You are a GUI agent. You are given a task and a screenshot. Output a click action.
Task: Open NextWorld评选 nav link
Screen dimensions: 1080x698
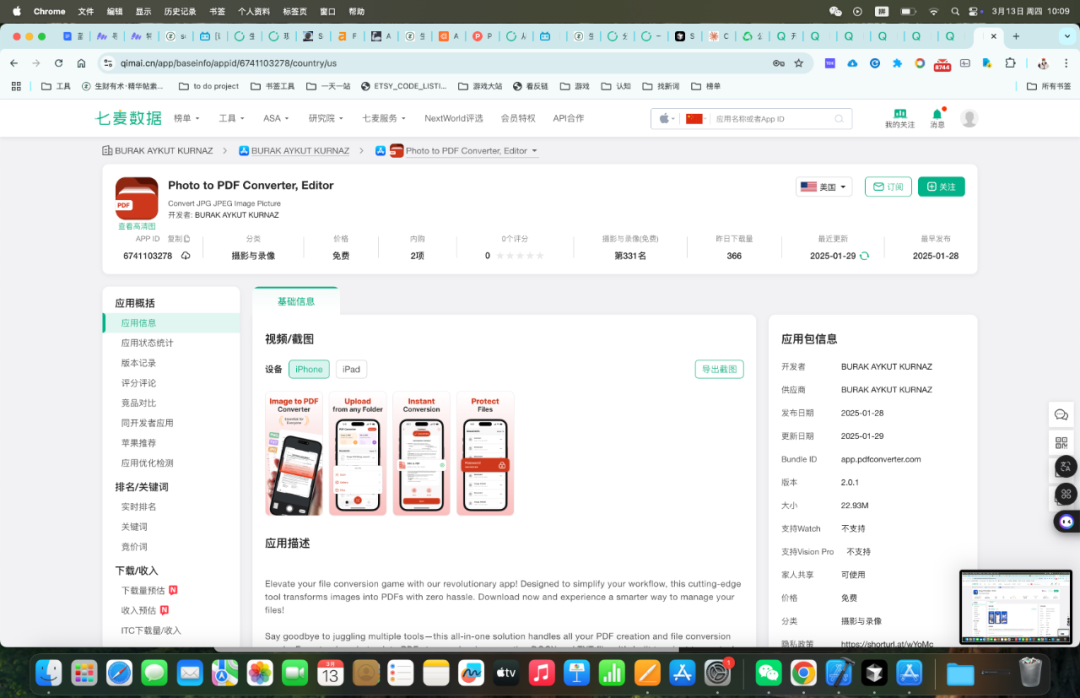tap(453, 118)
